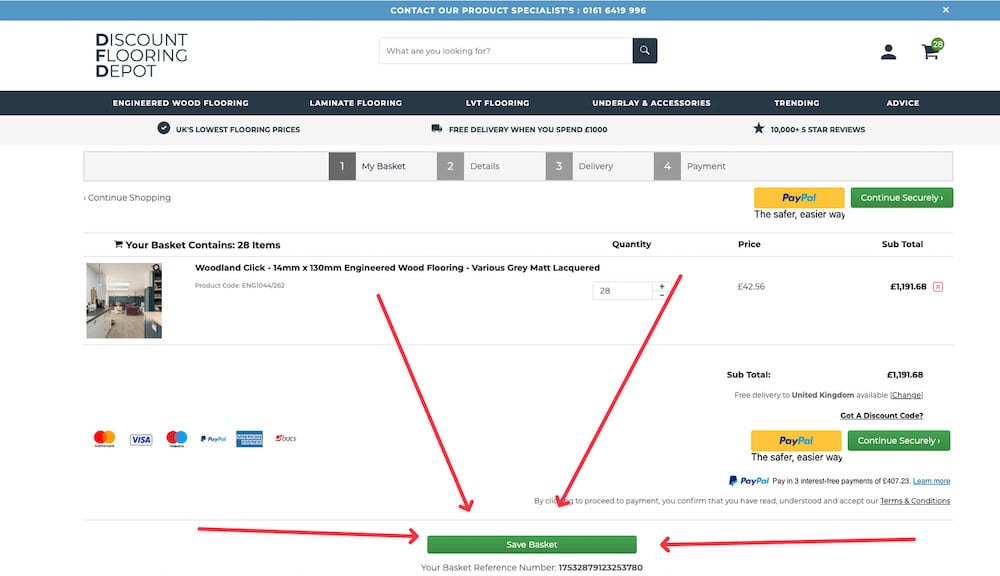Open the user account icon
The height and width of the screenshot is (576, 1000).
[x=888, y=52]
